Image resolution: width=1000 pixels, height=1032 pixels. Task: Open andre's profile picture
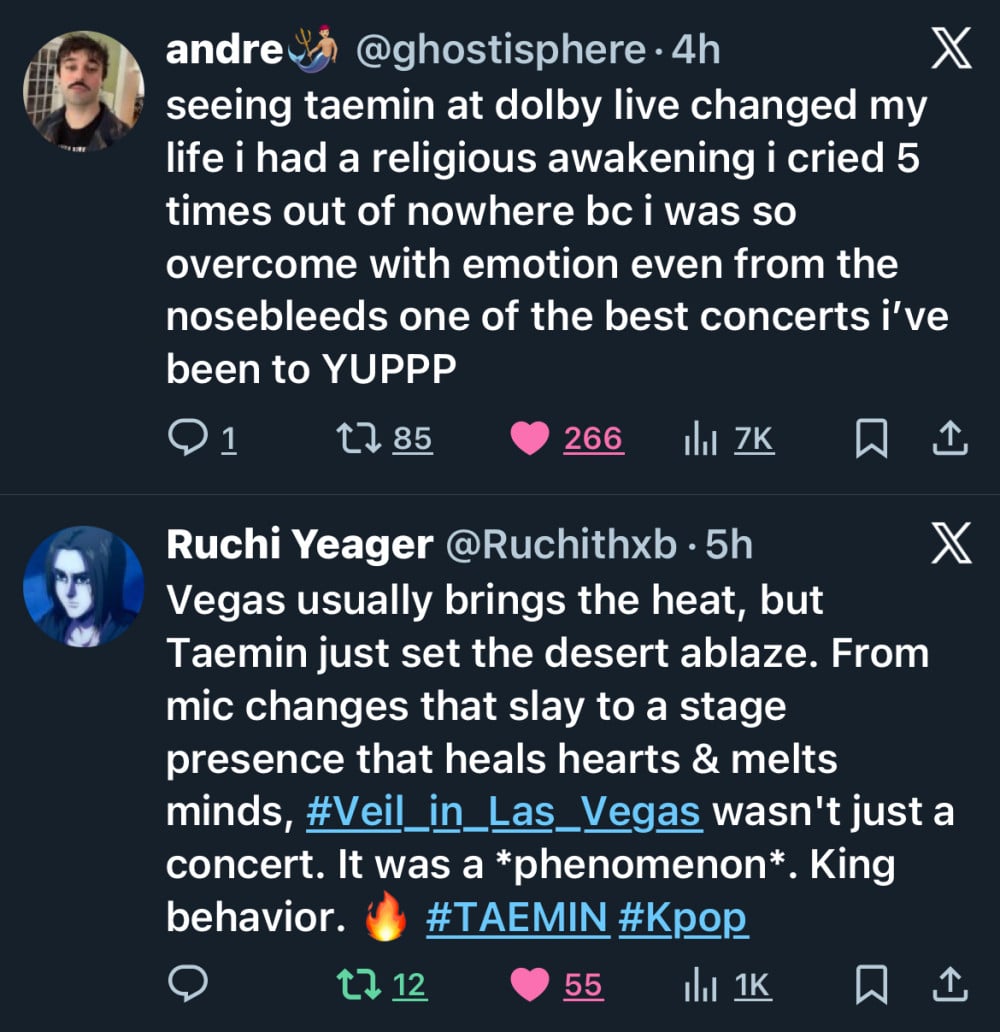(84, 90)
